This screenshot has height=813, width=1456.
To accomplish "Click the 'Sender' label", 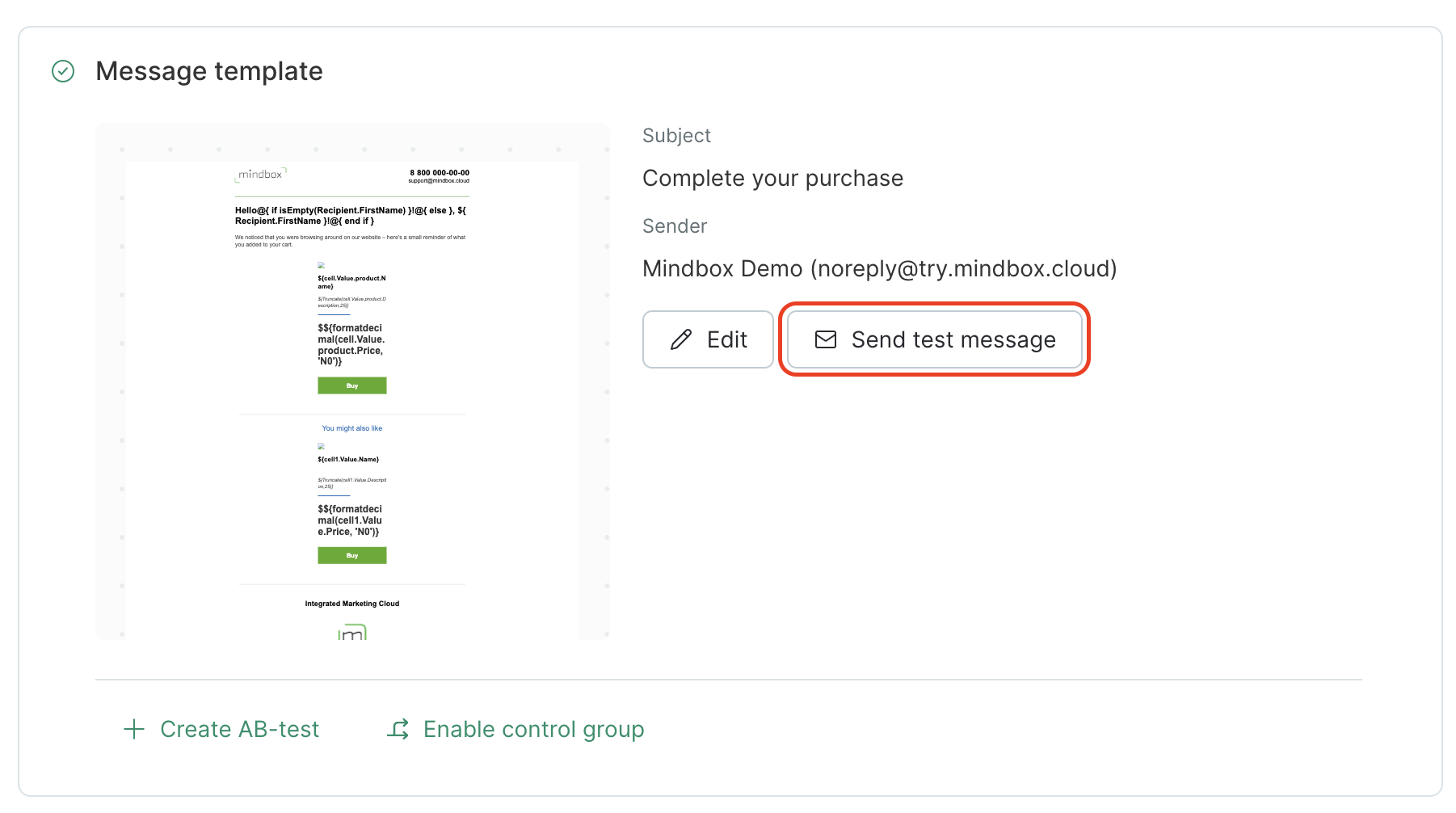I will (675, 226).
